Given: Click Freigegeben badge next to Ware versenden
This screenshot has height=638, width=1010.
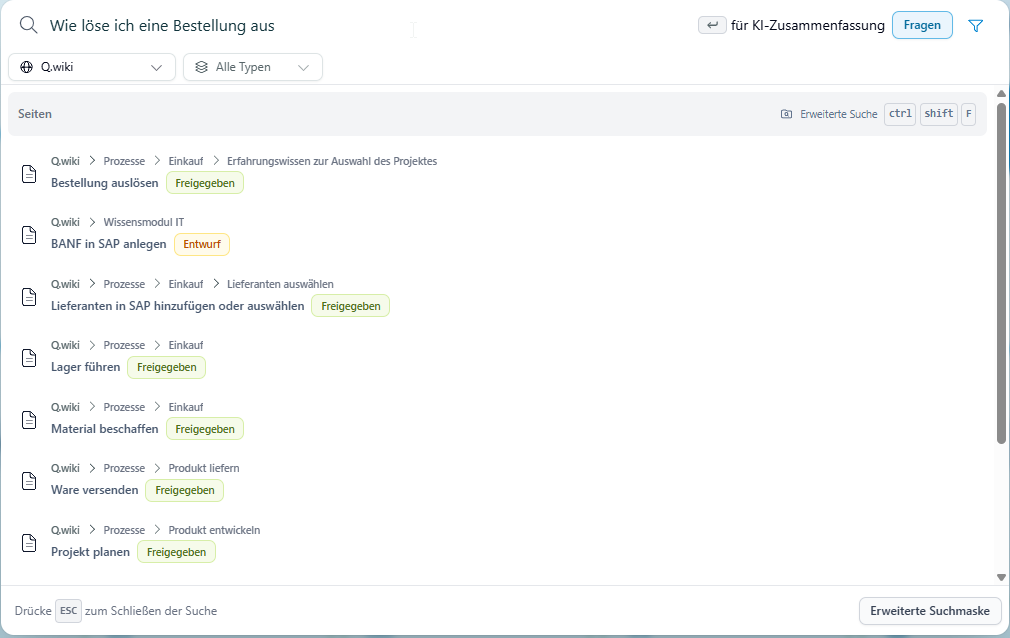Looking at the screenshot, I should point(184,490).
